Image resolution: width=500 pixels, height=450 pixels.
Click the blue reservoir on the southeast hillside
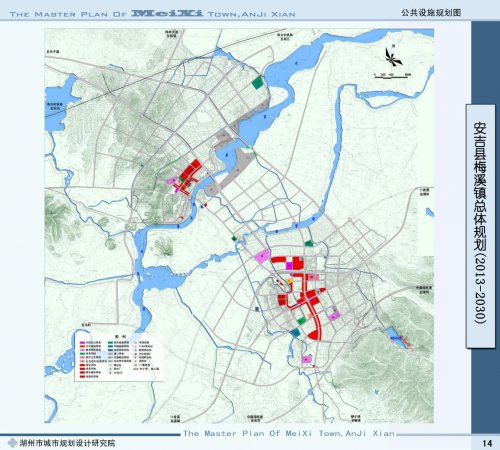coord(395,338)
